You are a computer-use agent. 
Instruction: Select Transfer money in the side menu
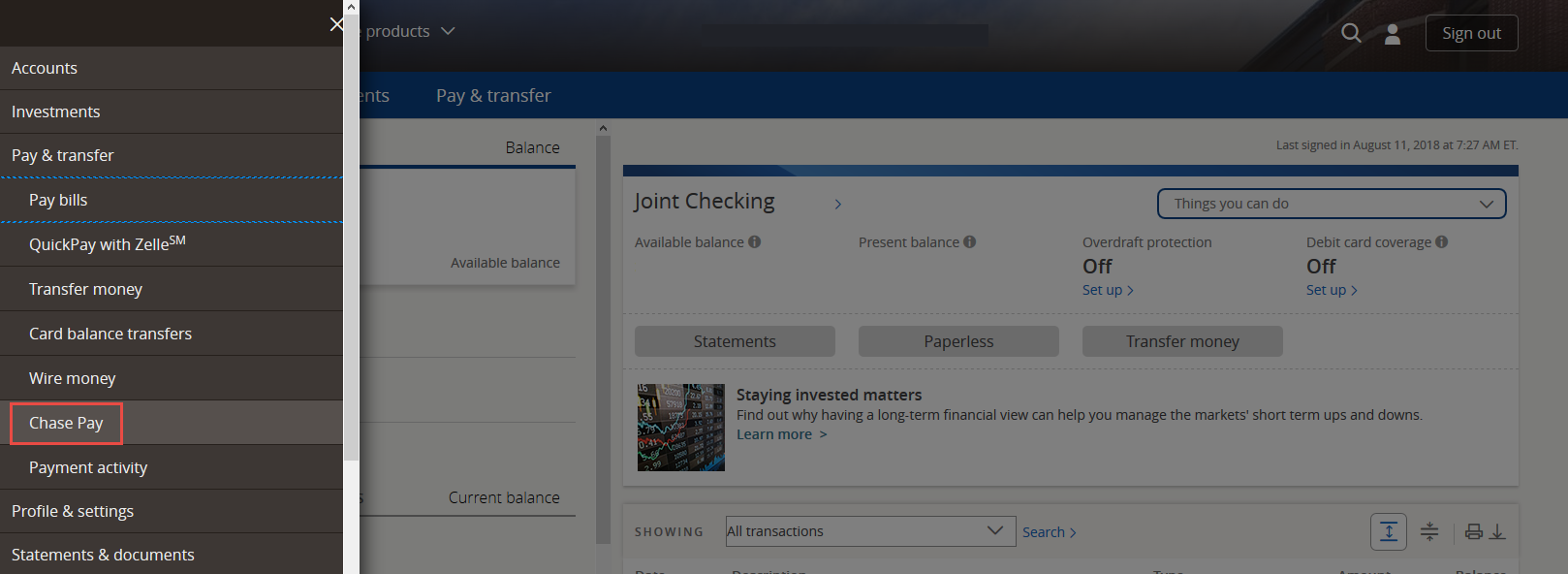[172, 289]
